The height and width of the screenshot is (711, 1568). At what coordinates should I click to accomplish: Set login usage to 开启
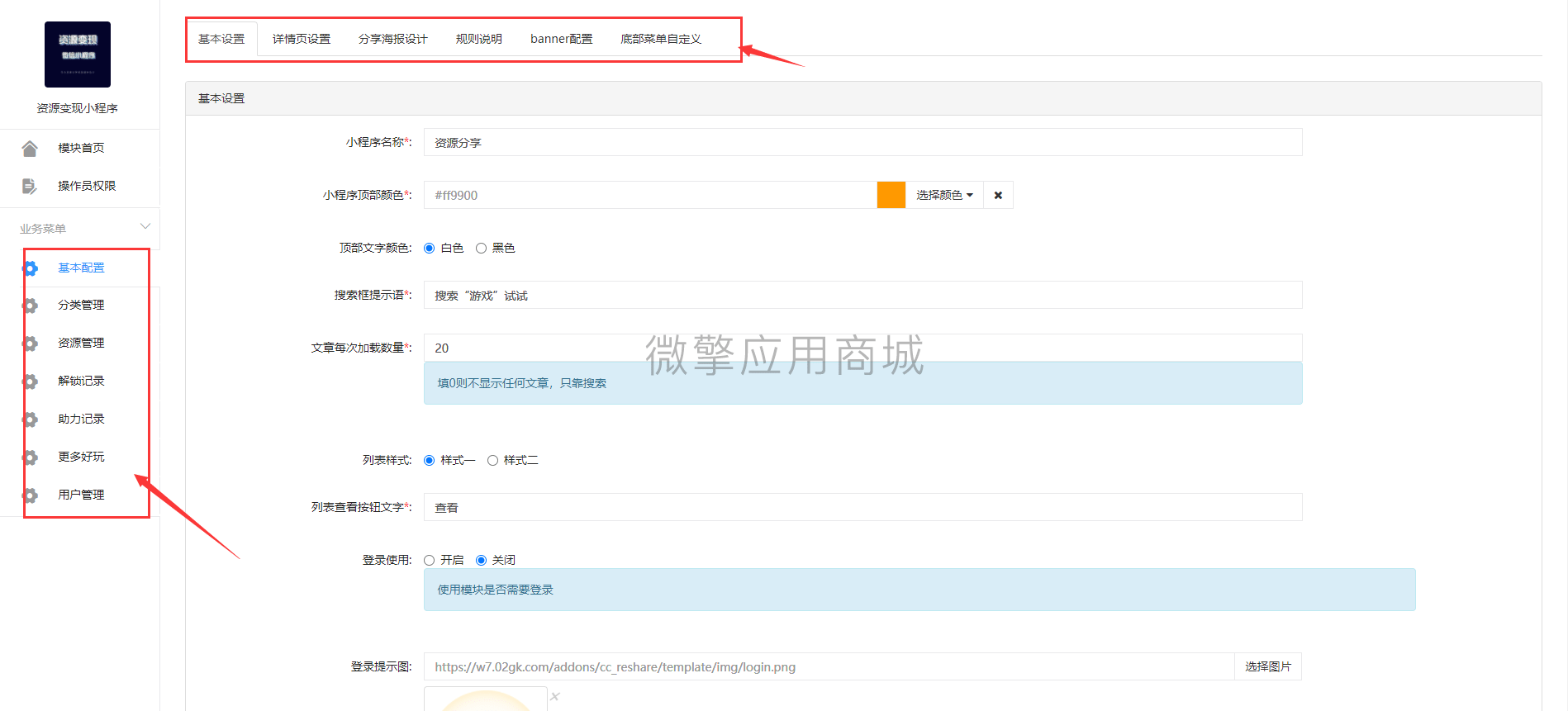coord(430,560)
